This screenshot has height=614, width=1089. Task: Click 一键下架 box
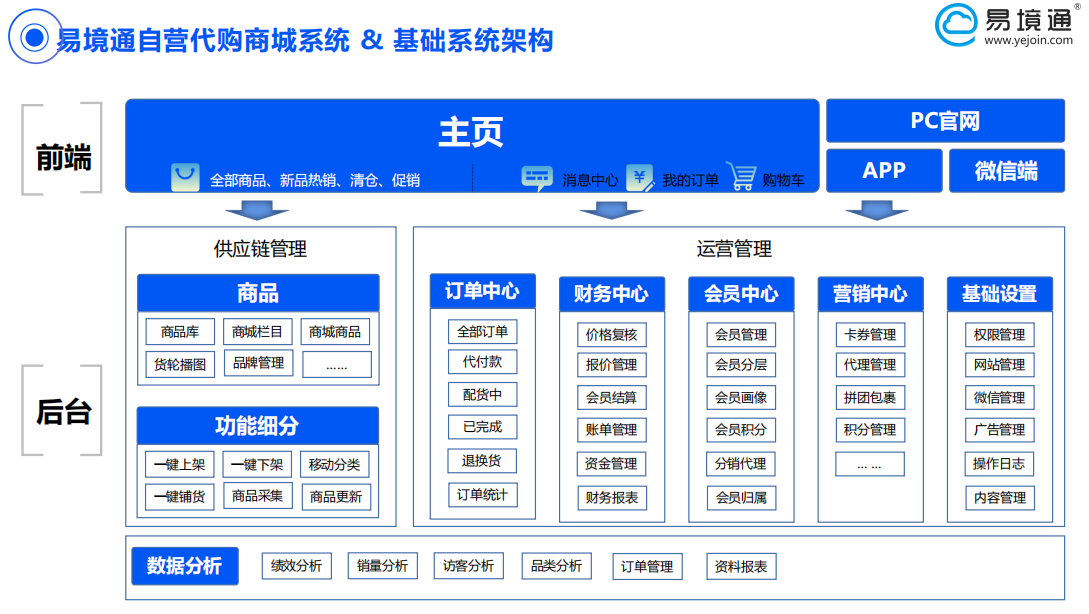click(258, 465)
